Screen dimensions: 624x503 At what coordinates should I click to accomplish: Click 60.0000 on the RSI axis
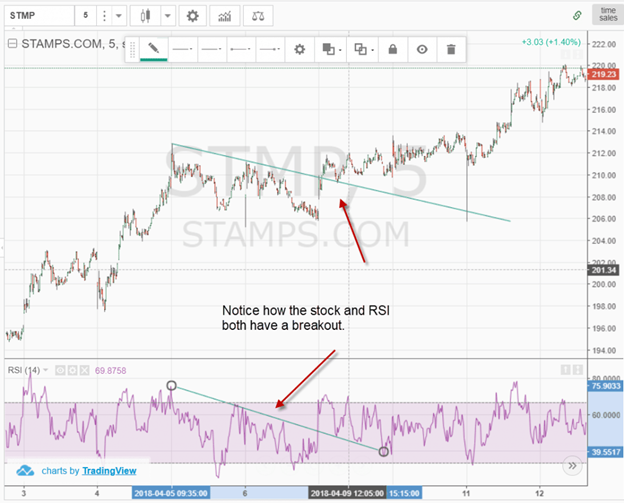[606, 415]
